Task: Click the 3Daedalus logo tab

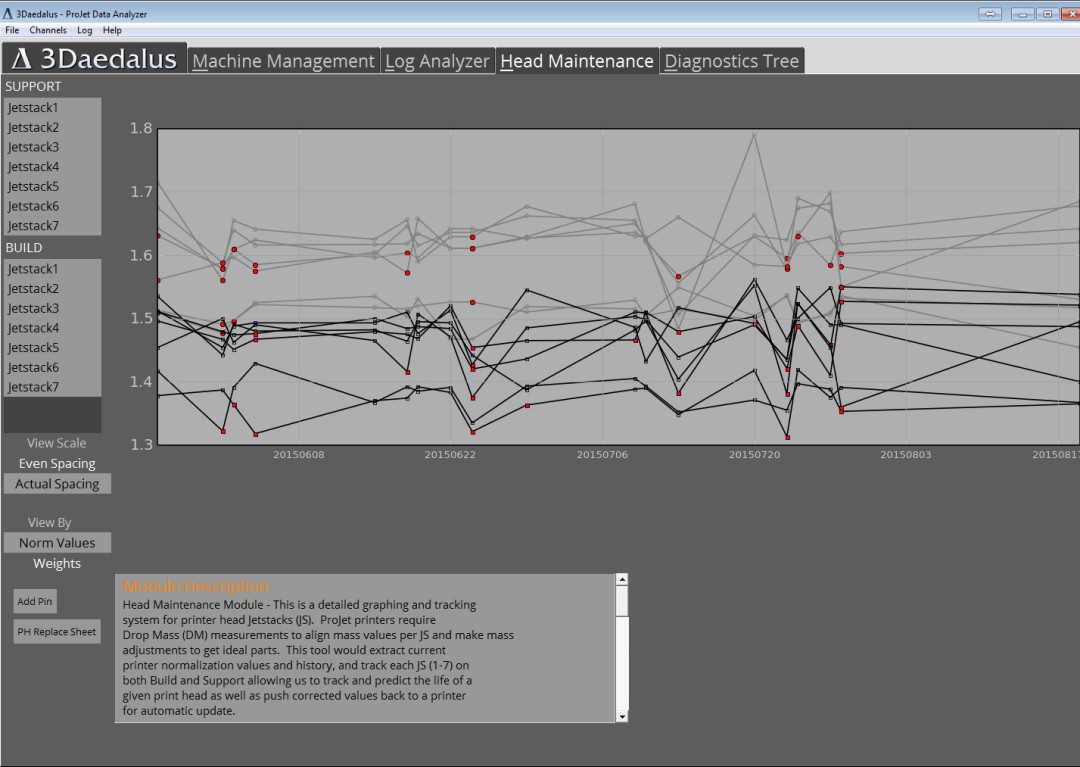Action: pyautogui.click(x=95, y=59)
